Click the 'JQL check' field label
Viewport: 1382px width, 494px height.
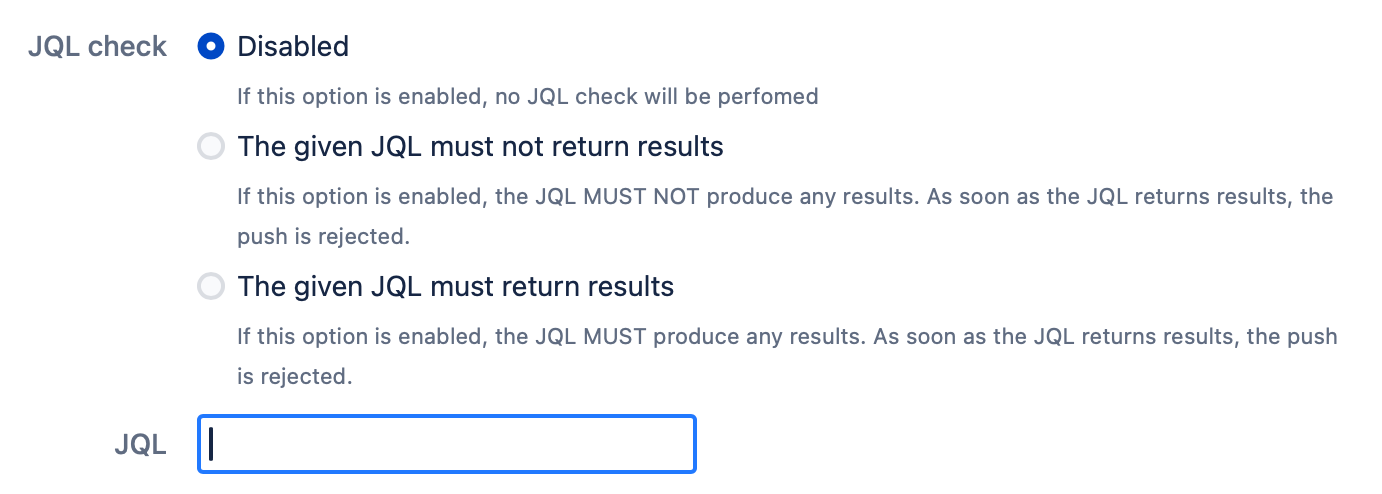coord(98,46)
